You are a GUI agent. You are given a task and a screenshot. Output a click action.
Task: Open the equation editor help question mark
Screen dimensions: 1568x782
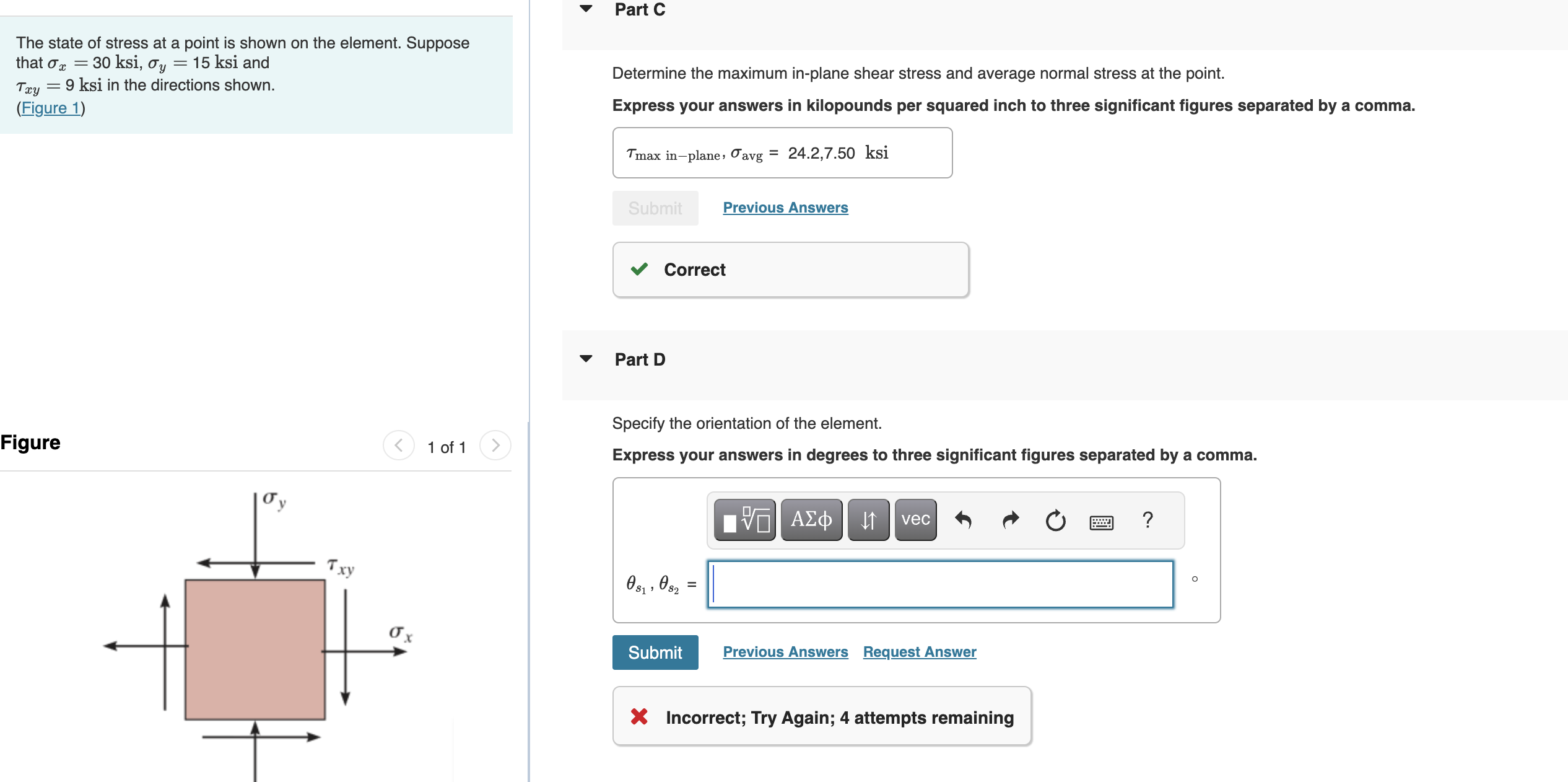click(x=1149, y=521)
